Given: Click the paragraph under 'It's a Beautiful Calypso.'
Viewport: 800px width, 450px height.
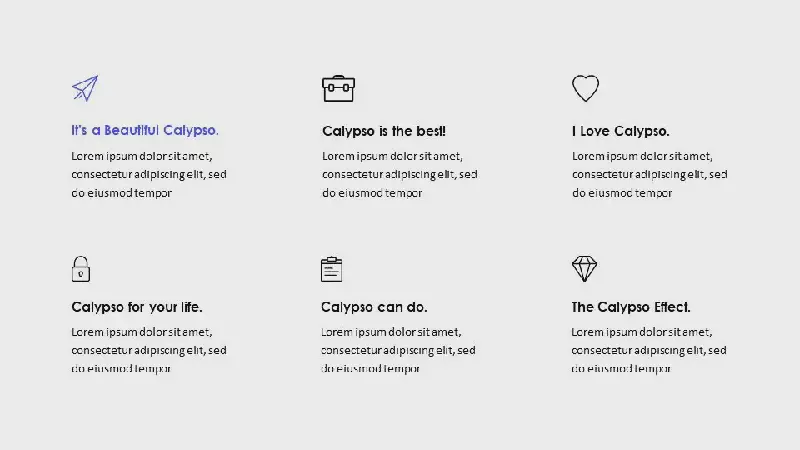Looking at the screenshot, I should [148, 174].
